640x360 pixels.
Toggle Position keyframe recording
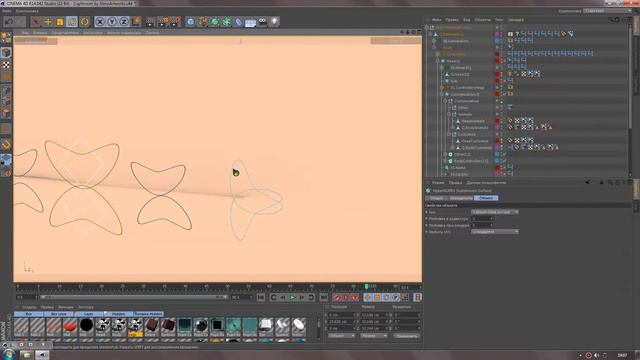pyautogui.click(x=368, y=297)
